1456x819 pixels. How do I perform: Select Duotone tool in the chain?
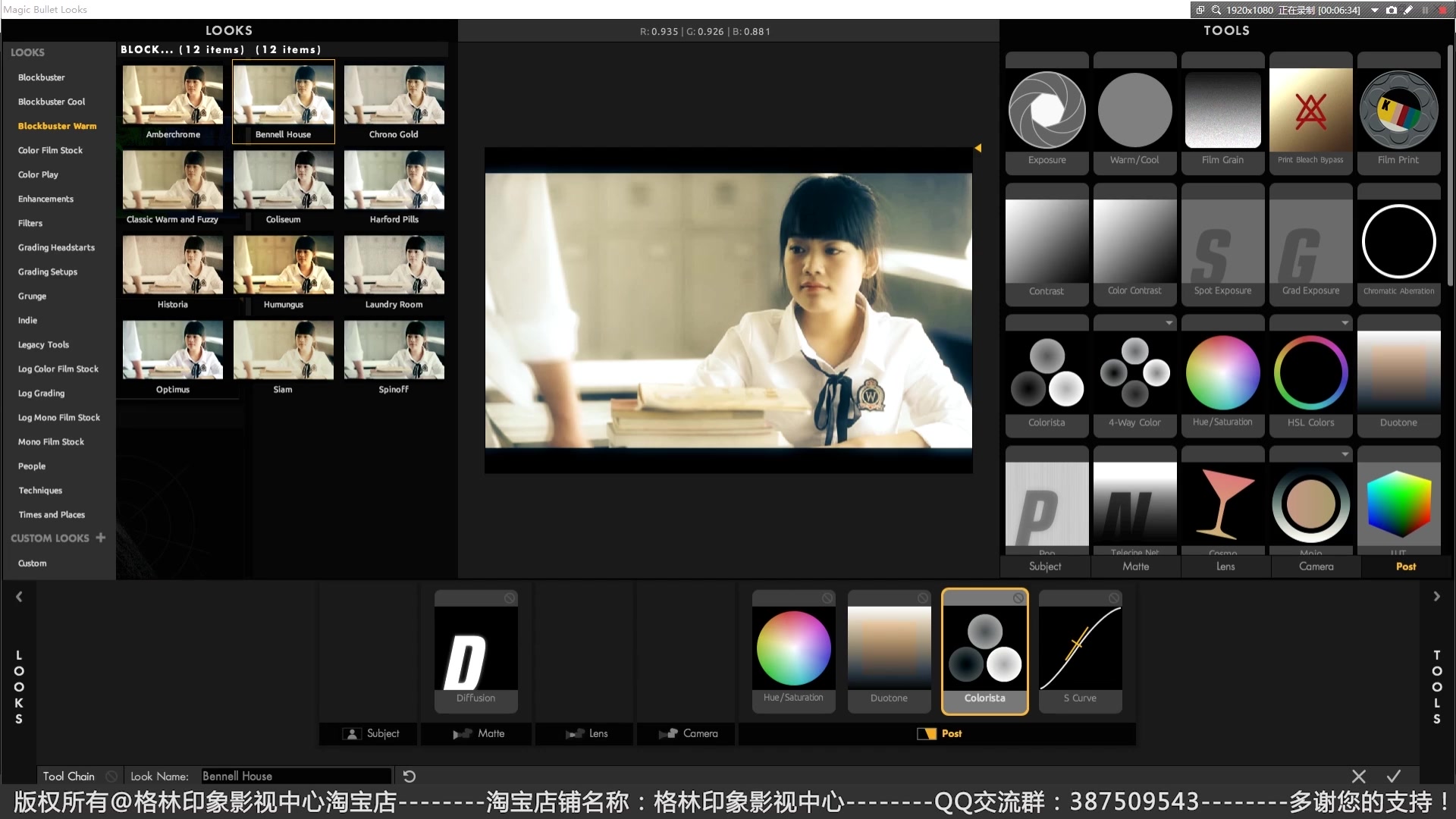[x=889, y=652]
